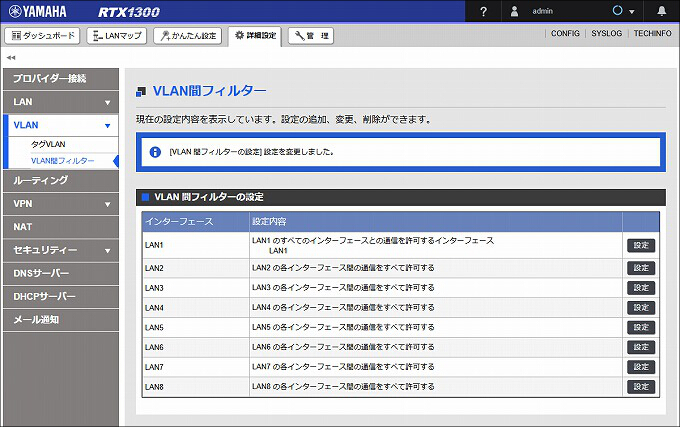Click the LAN1 interface cell
Viewport: 680px width, 427px height.
coord(196,245)
